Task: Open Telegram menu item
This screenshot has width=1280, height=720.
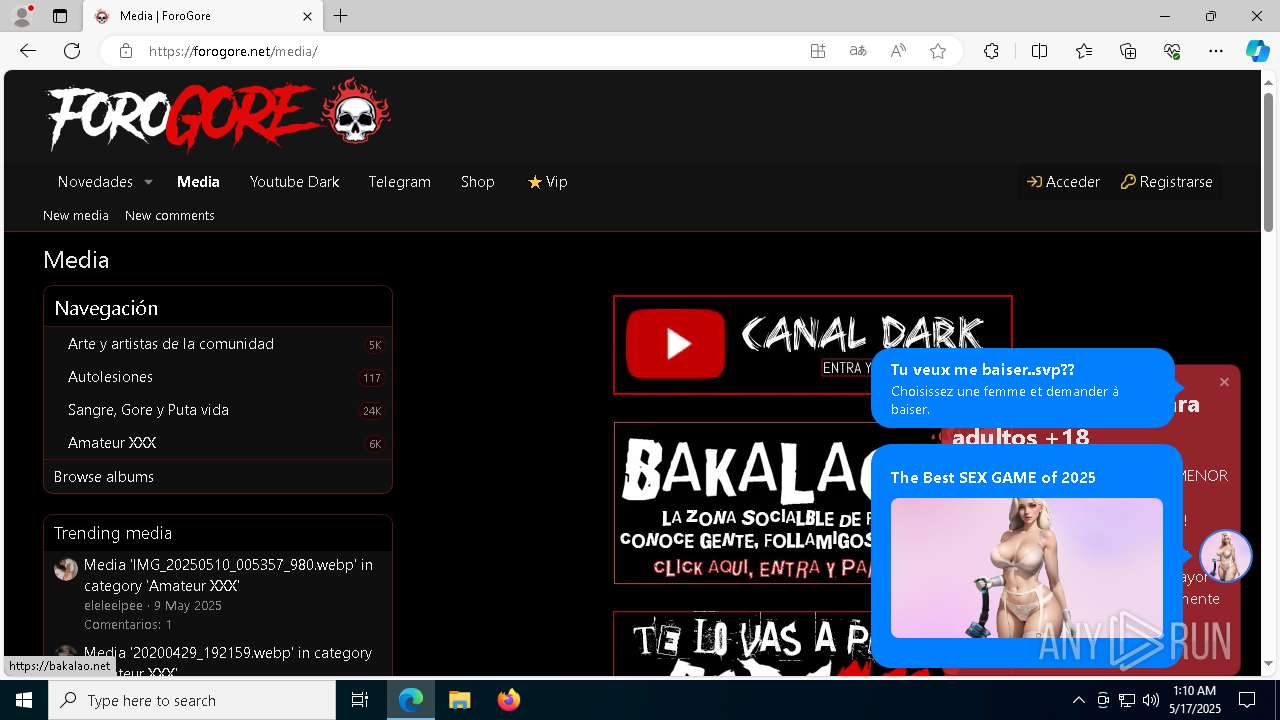Action: [x=399, y=182]
